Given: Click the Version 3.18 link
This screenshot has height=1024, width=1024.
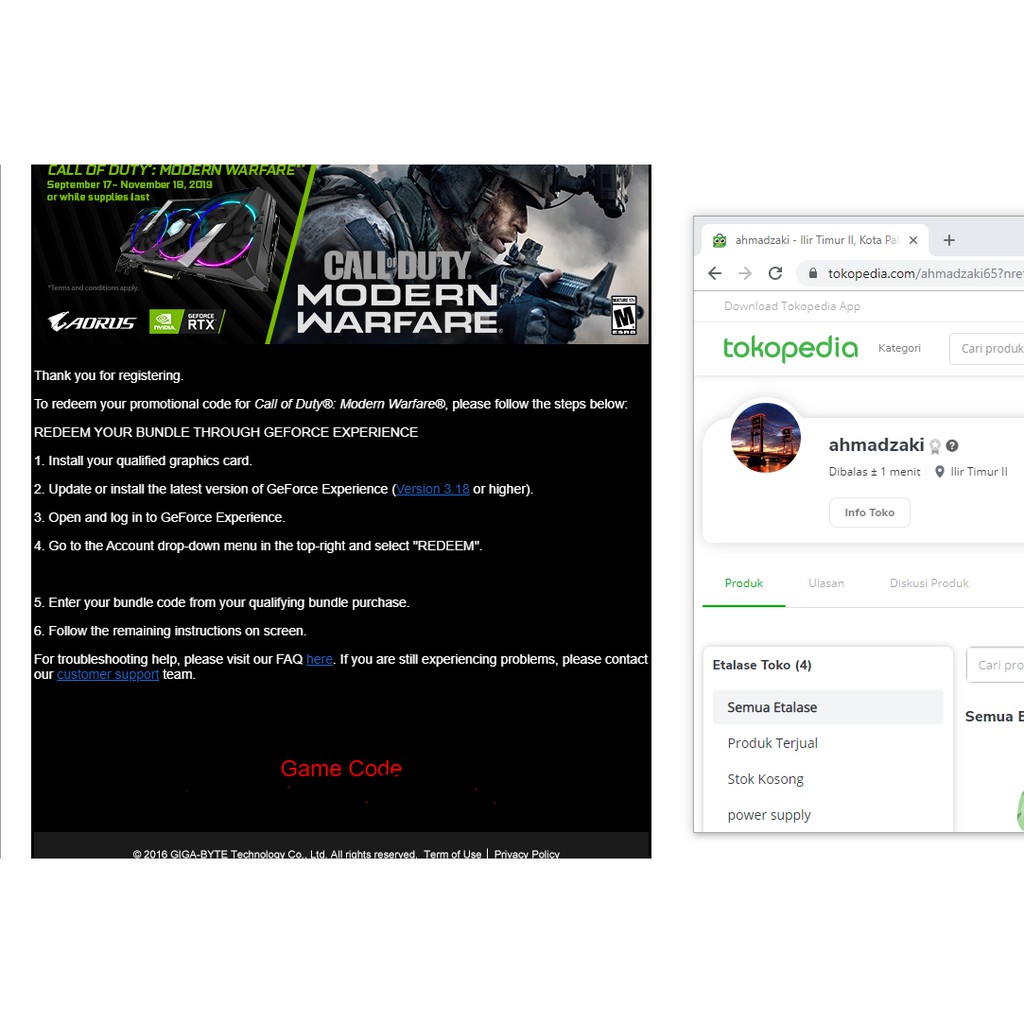Looking at the screenshot, I should (x=432, y=489).
